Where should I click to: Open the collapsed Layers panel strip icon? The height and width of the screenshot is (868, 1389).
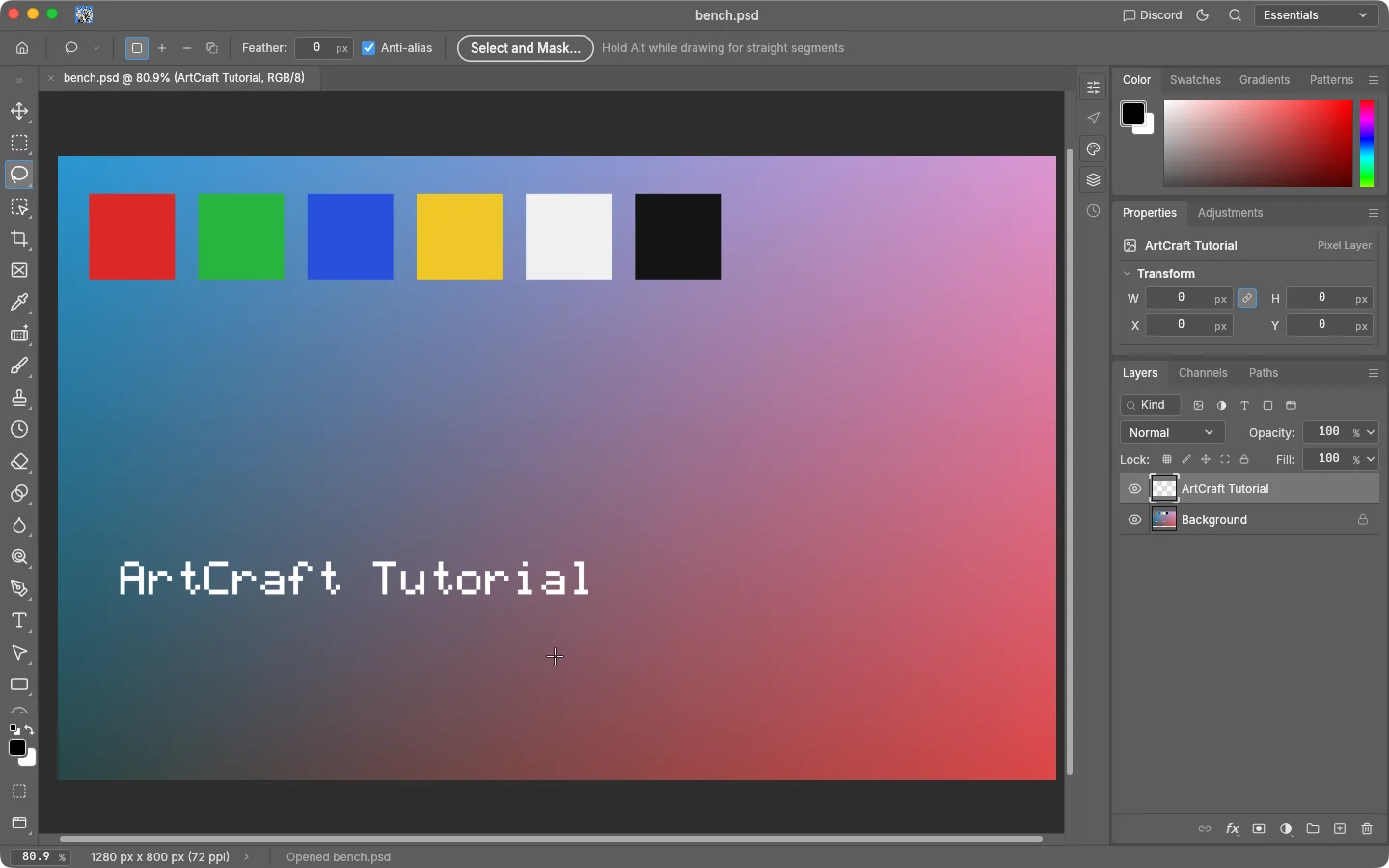pos(1093,179)
